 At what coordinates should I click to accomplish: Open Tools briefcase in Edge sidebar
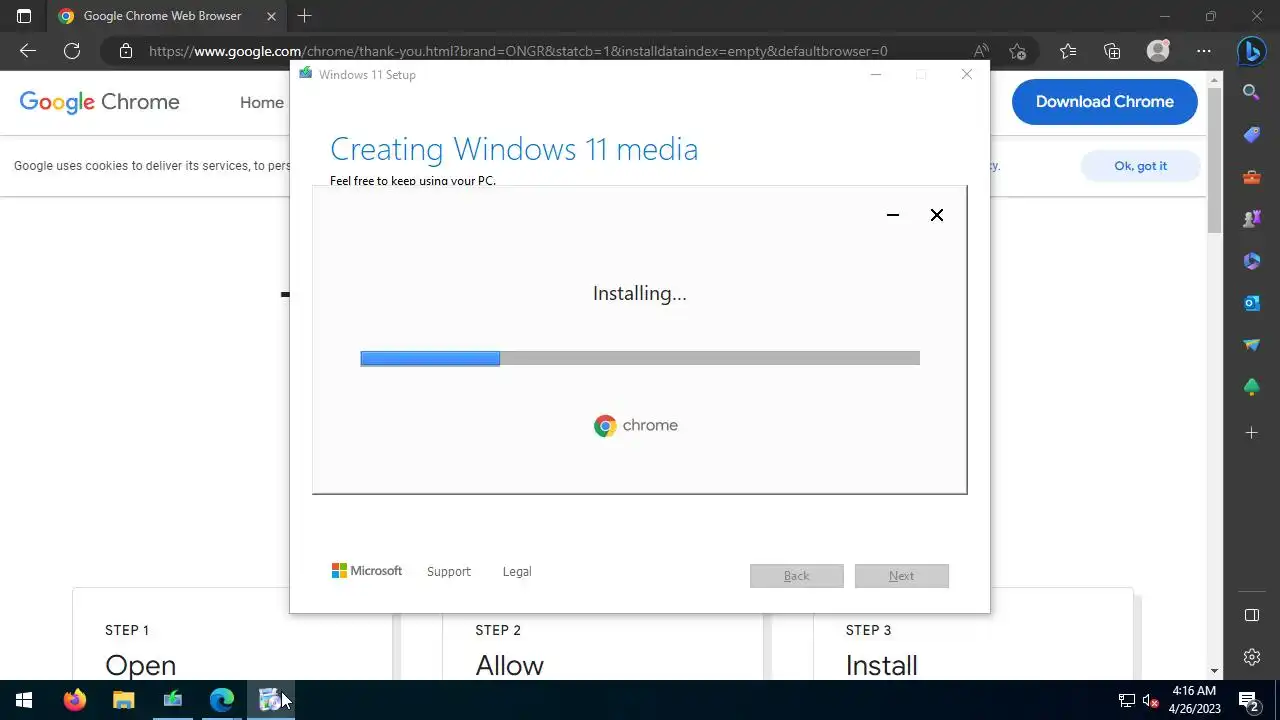tap(1251, 177)
